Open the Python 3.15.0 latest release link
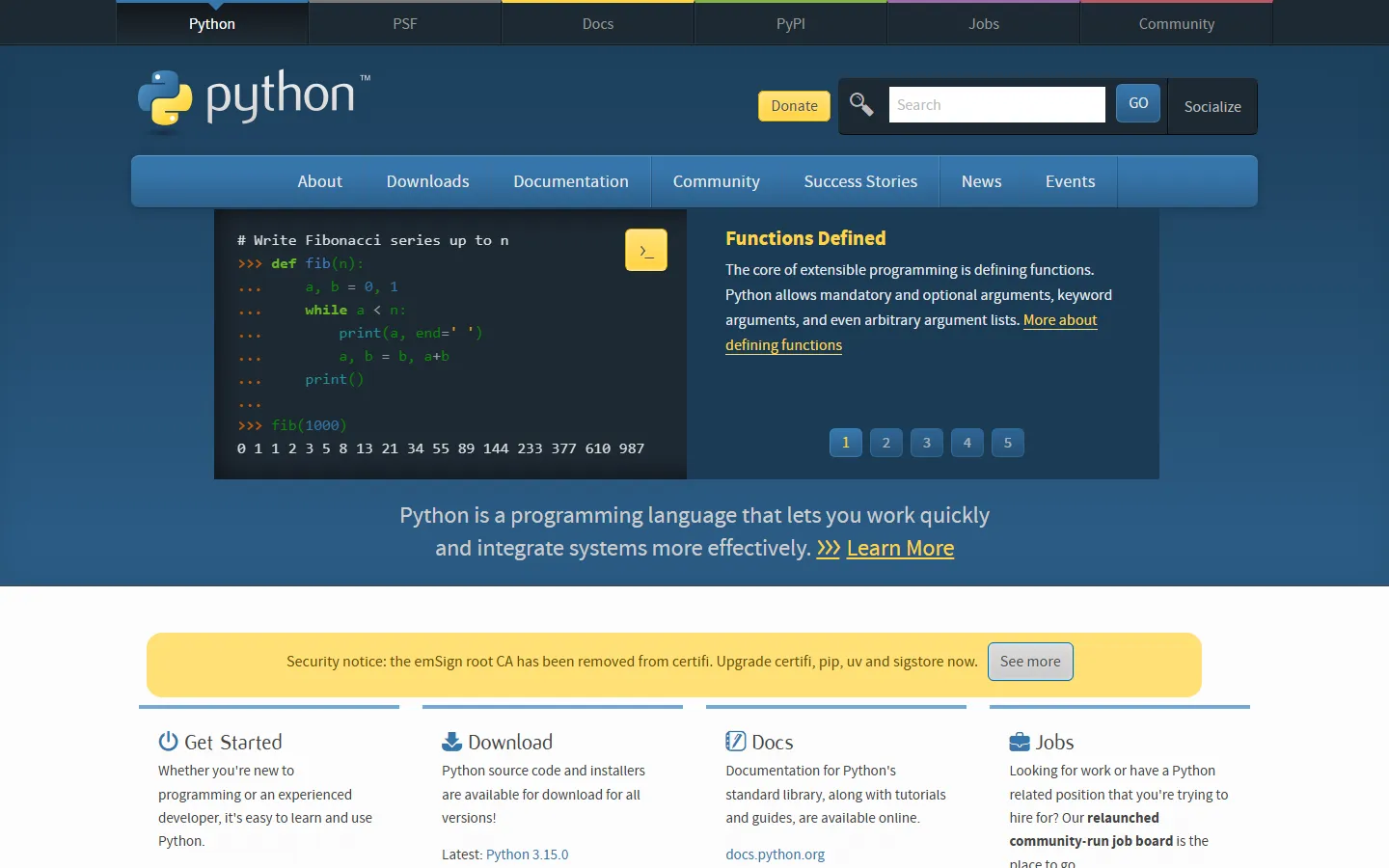 tap(528, 854)
